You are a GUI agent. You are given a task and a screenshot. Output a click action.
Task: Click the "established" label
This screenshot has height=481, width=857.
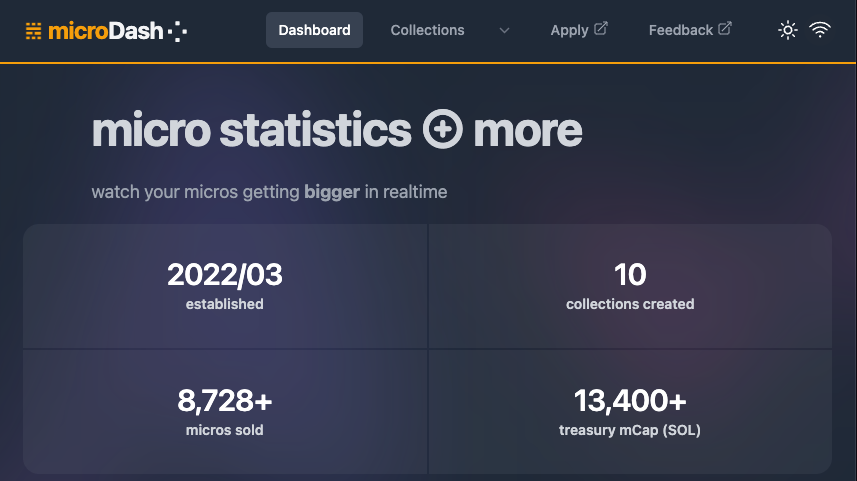coord(225,304)
